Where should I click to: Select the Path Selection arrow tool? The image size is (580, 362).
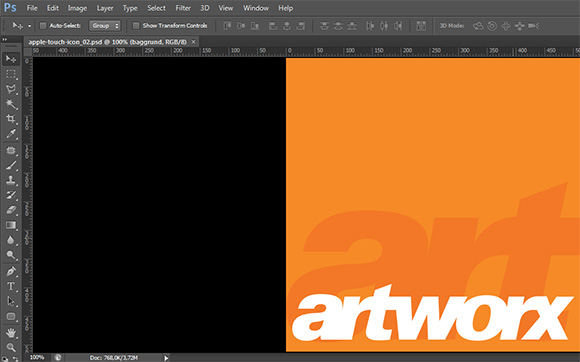tap(11, 301)
